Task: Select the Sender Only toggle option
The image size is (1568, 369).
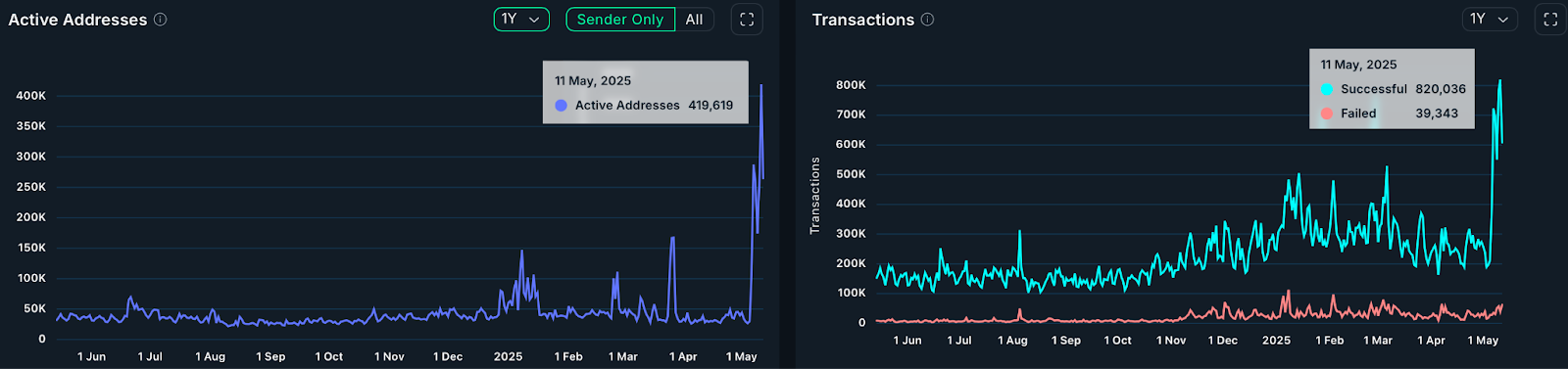Action: [620, 20]
